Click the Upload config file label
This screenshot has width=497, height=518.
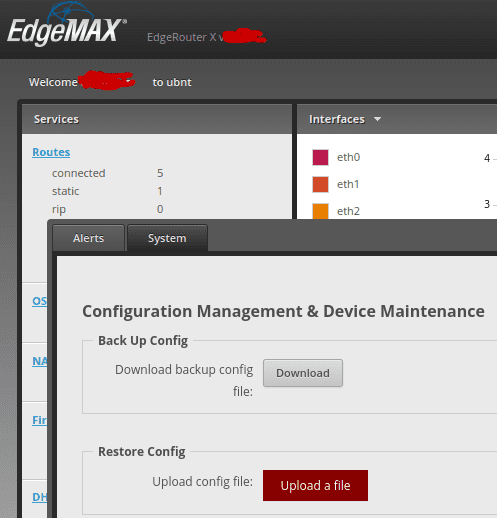tap(202, 482)
